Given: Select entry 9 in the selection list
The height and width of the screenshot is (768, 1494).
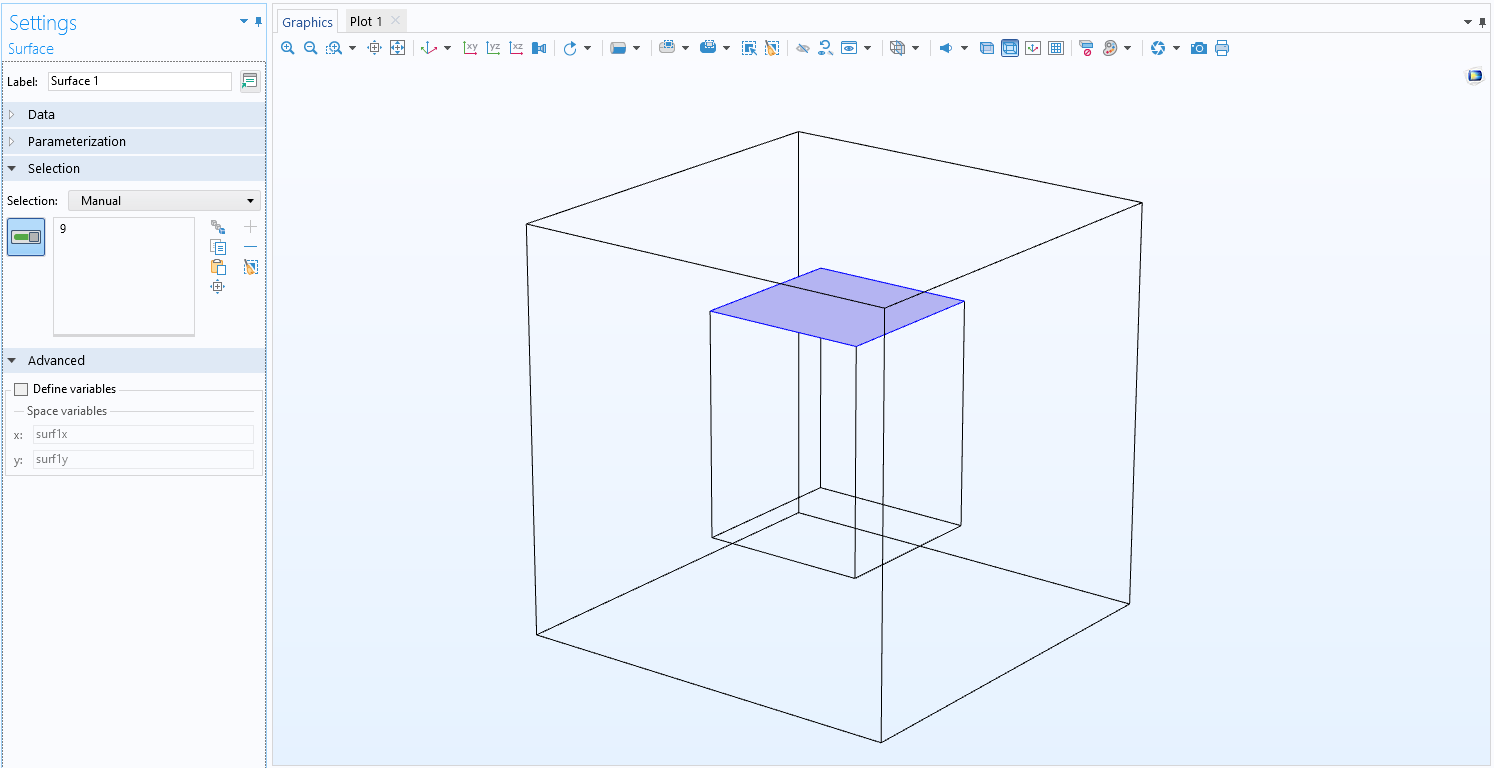Looking at the screenshot, I should click(x=64, y=229).
